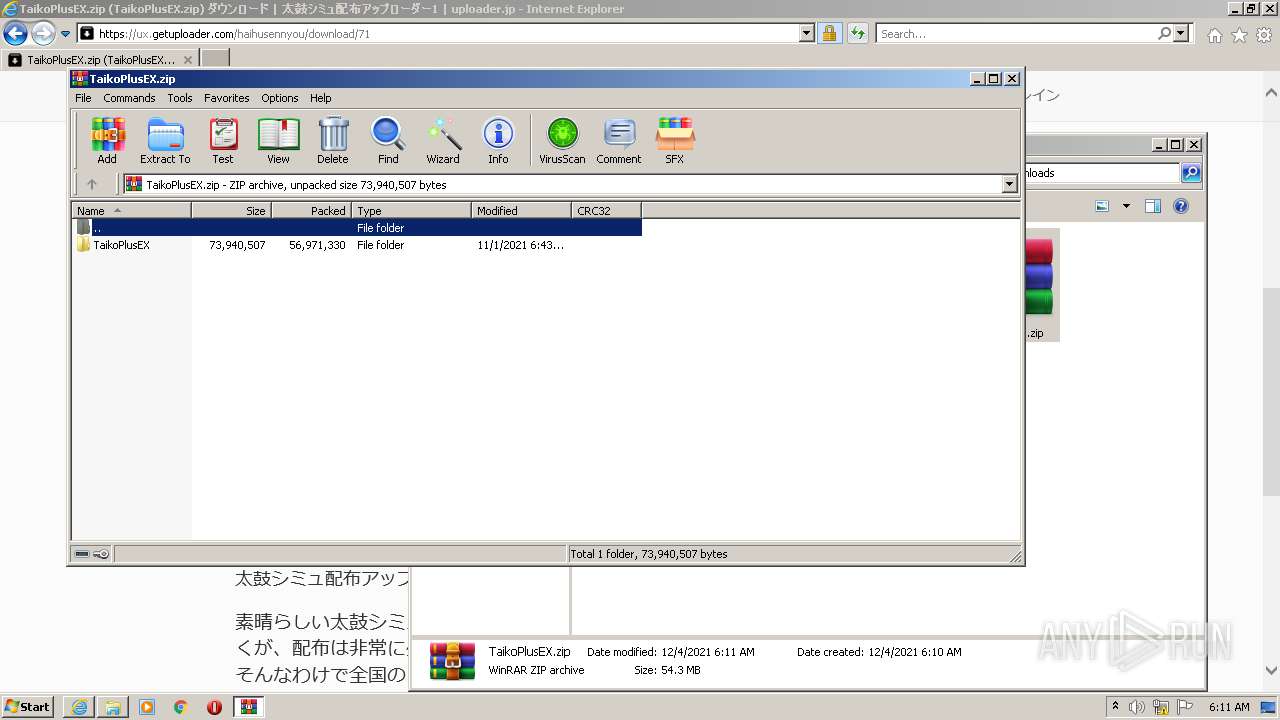
Task: Click the IE search box
Action: (1016, 34)
